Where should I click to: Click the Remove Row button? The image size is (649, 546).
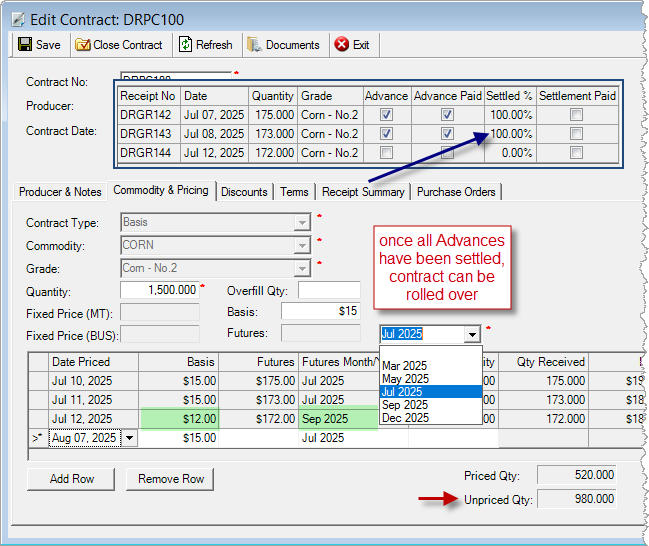point(170,479)
